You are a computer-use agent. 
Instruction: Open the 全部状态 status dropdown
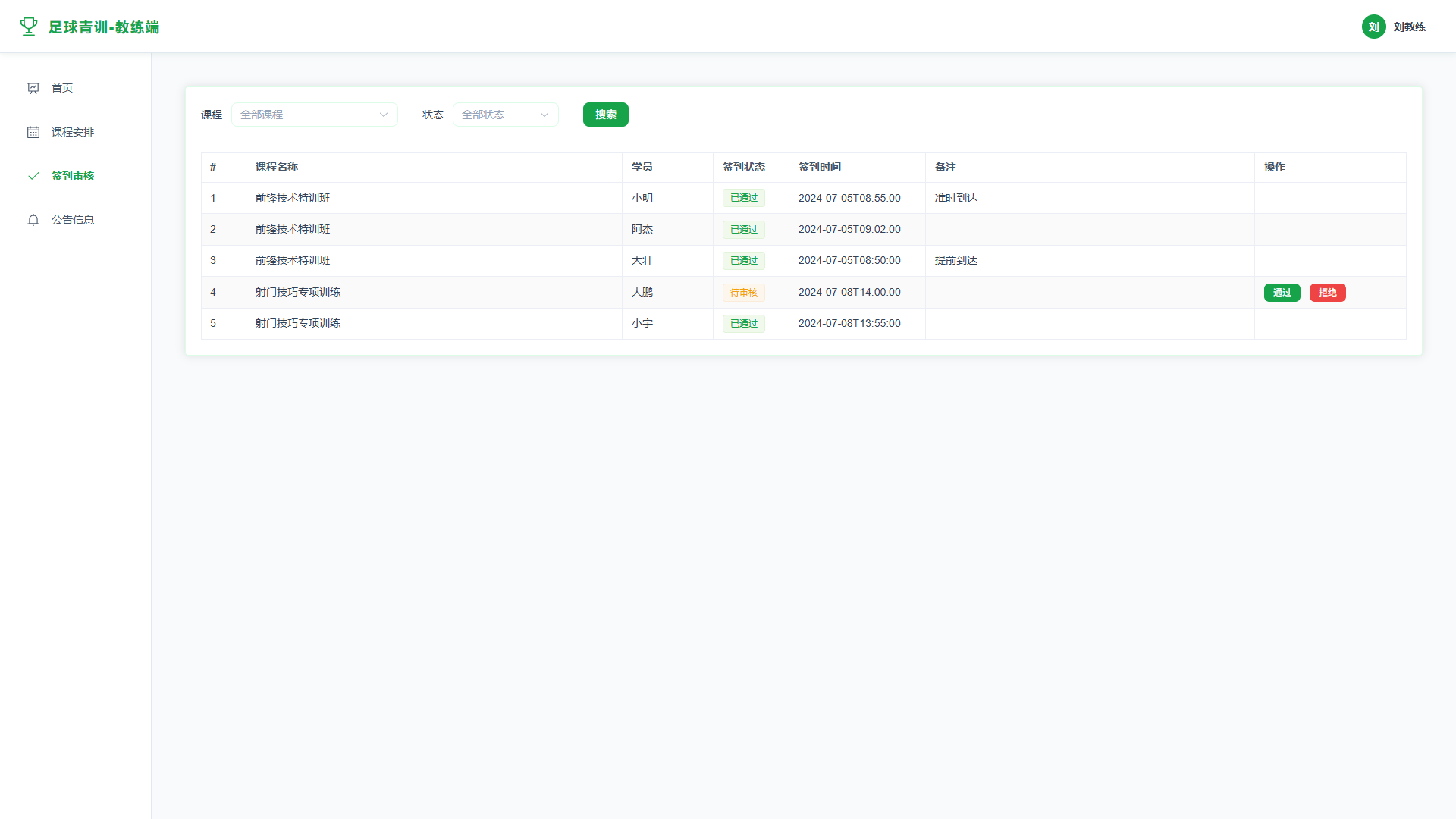point(506,115)
